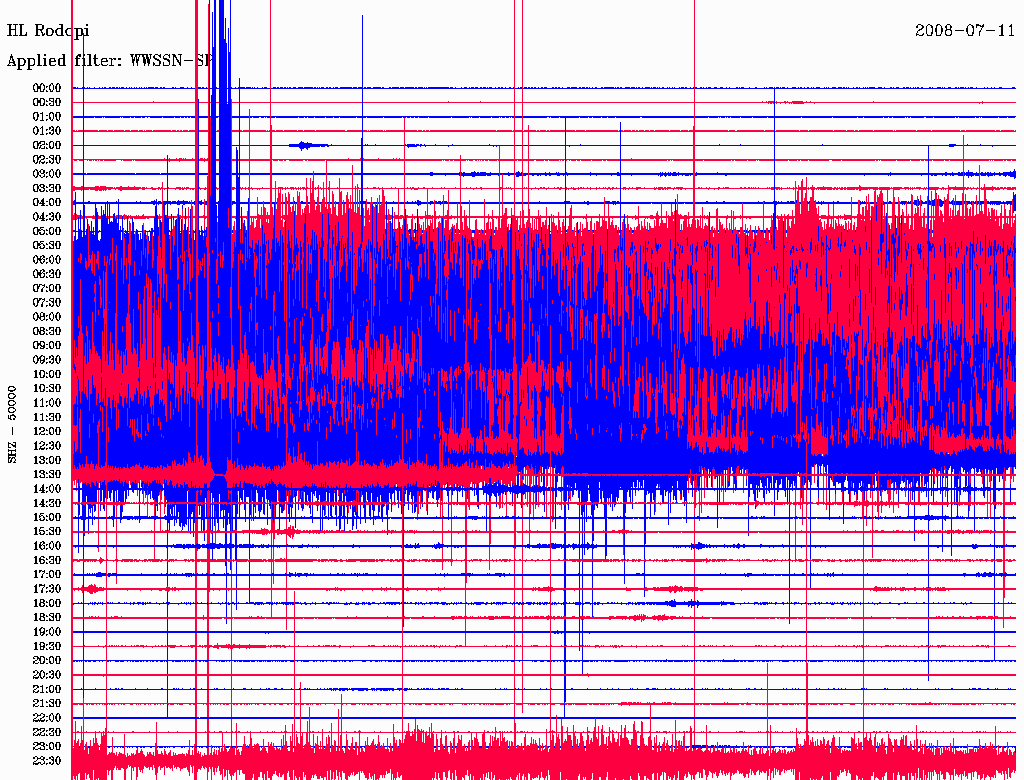Click the 06:00 time label

click(47, 259)
